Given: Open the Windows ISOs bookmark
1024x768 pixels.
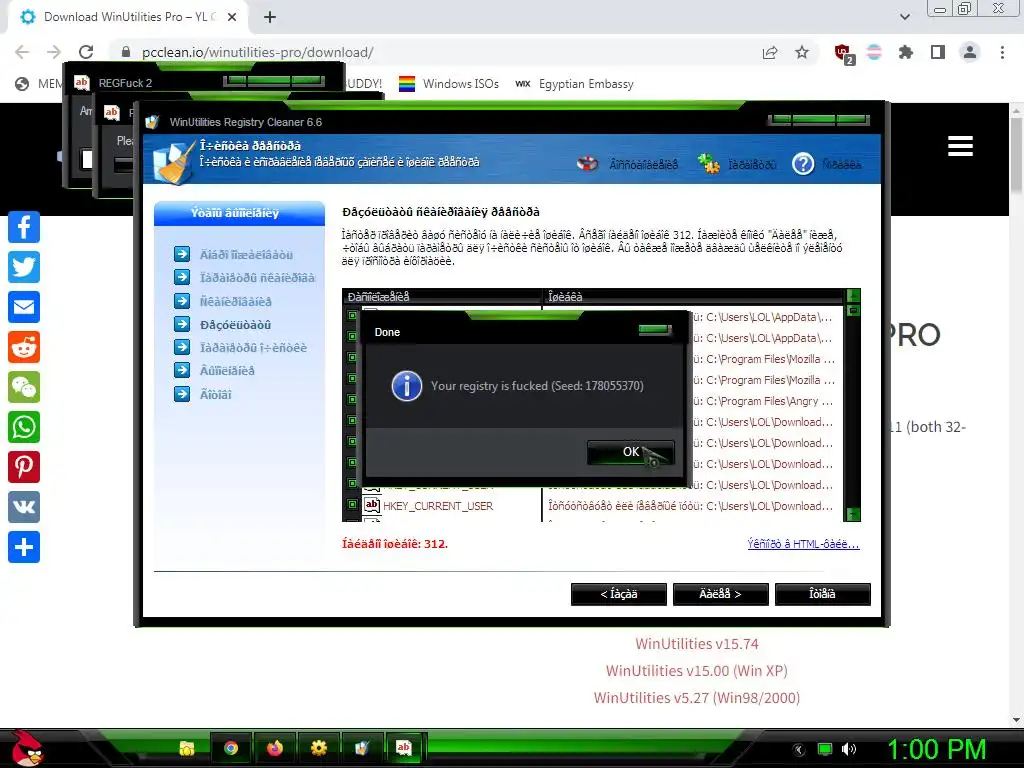Looking at the screenshot, I should coord(449,84).
